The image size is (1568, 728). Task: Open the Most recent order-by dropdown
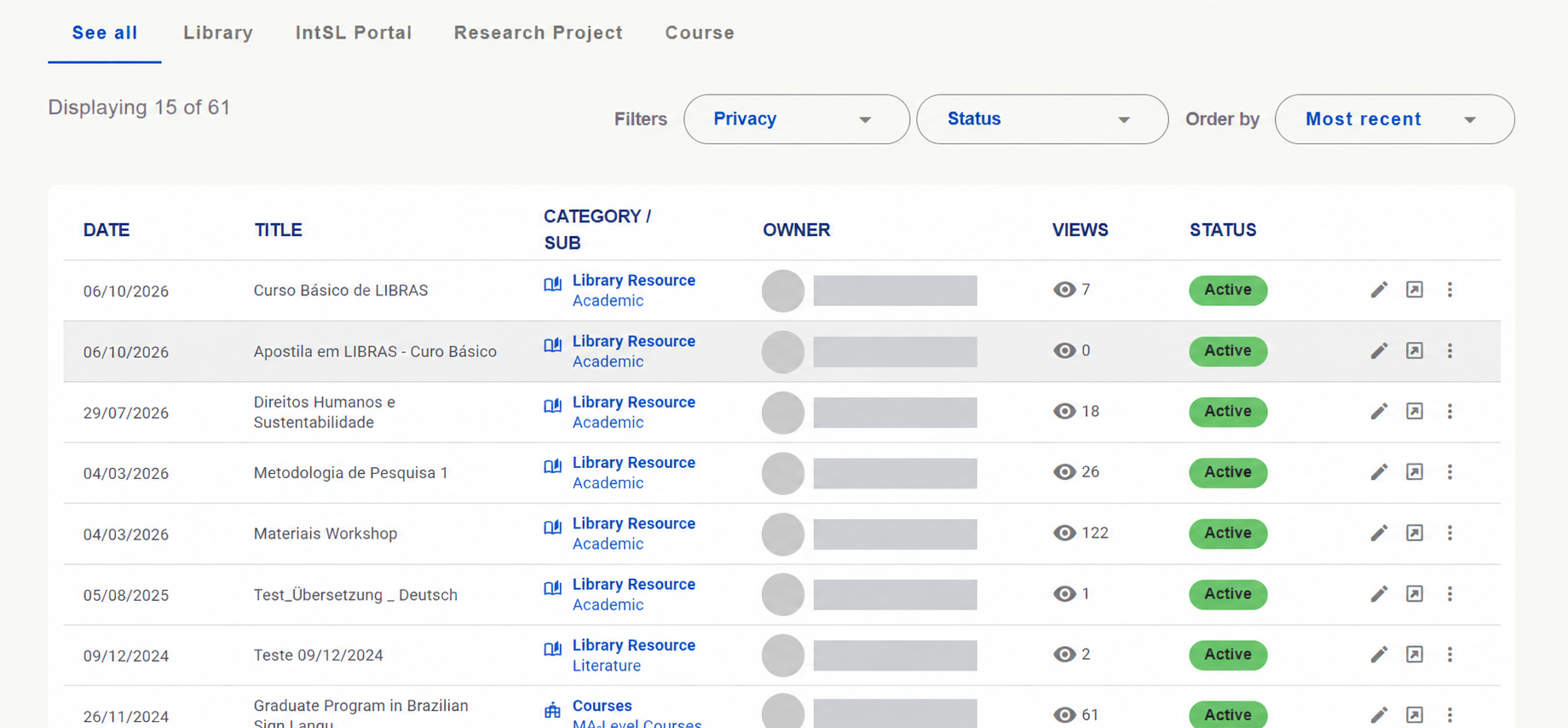click(x=1395, y=119)
